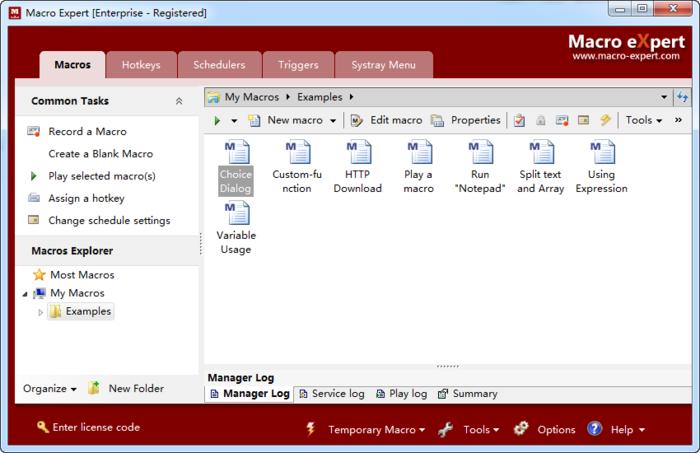700x453 pixels.
Task: Expand arrow after Examples in breadcrumb
Action: tap(351, 97)
